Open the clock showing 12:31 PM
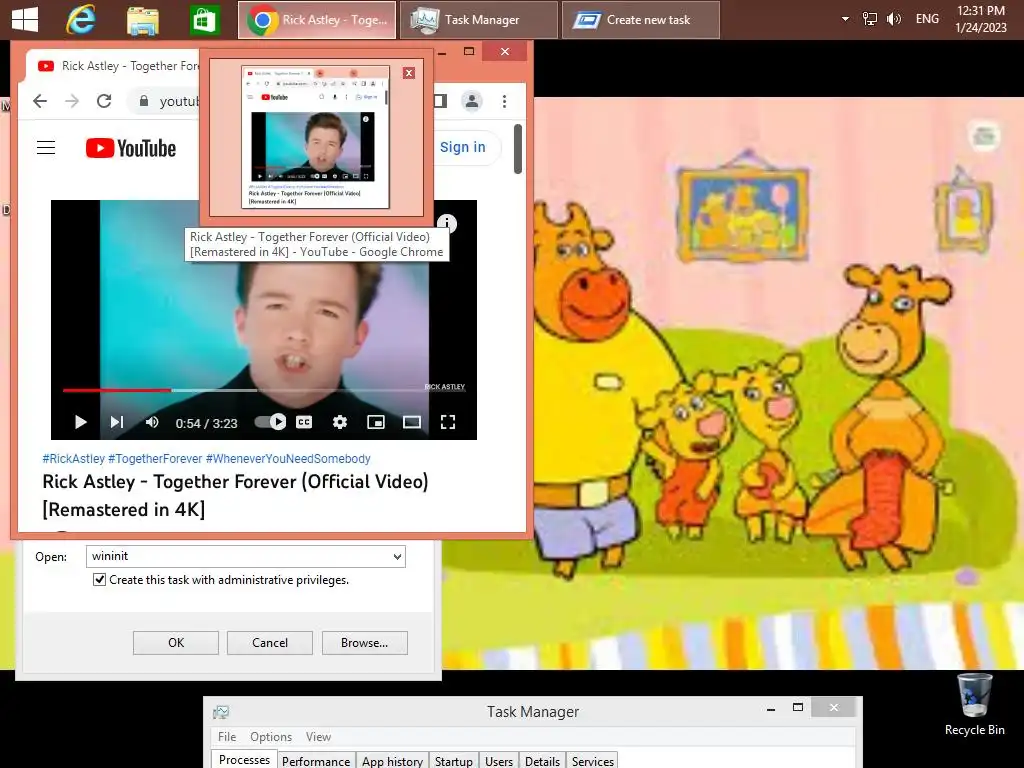Screen dimensions: 1024x768 point(980,19)
